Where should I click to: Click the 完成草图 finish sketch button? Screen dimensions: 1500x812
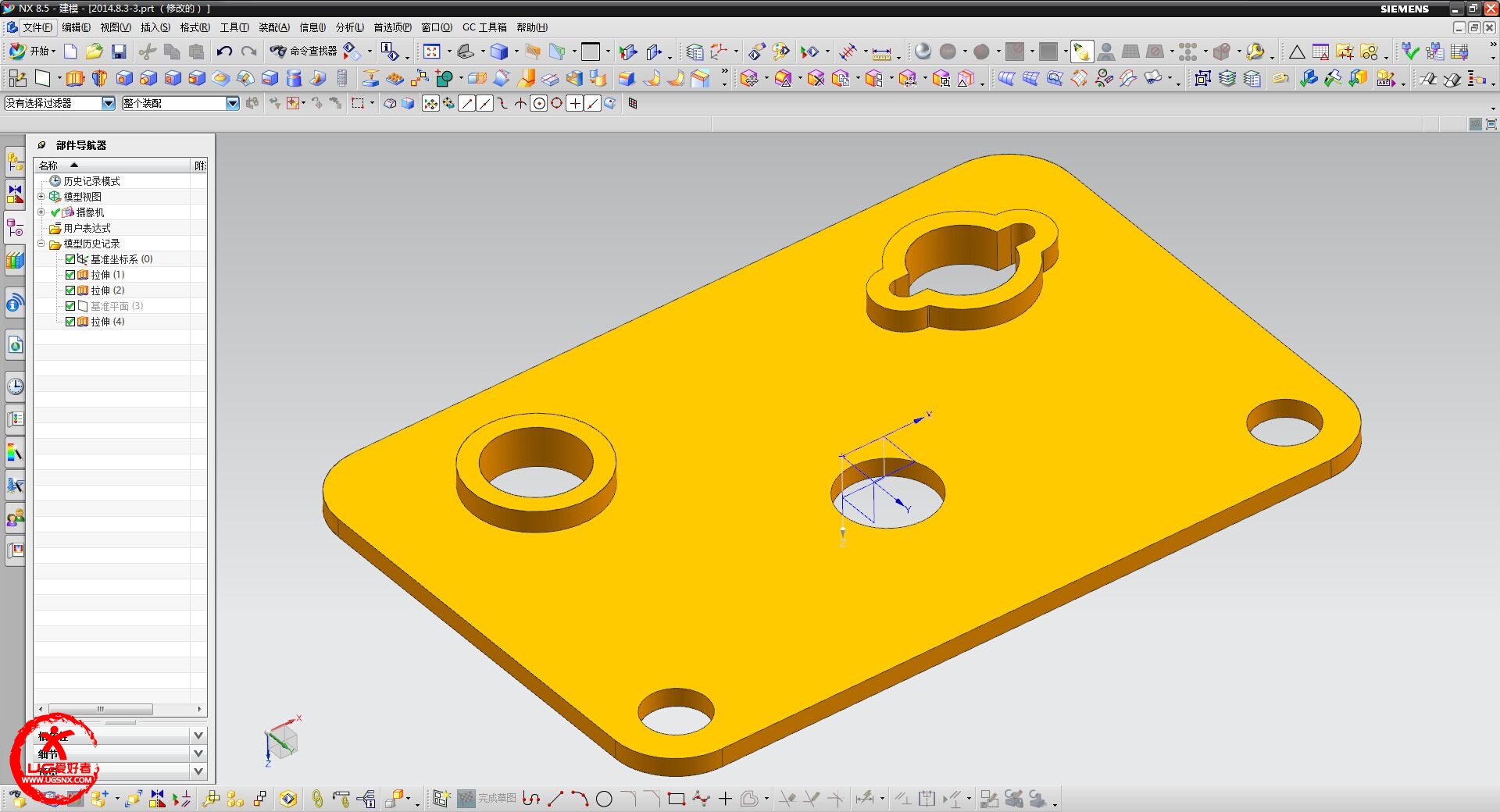pyautogui.click(x=487, y=798)
